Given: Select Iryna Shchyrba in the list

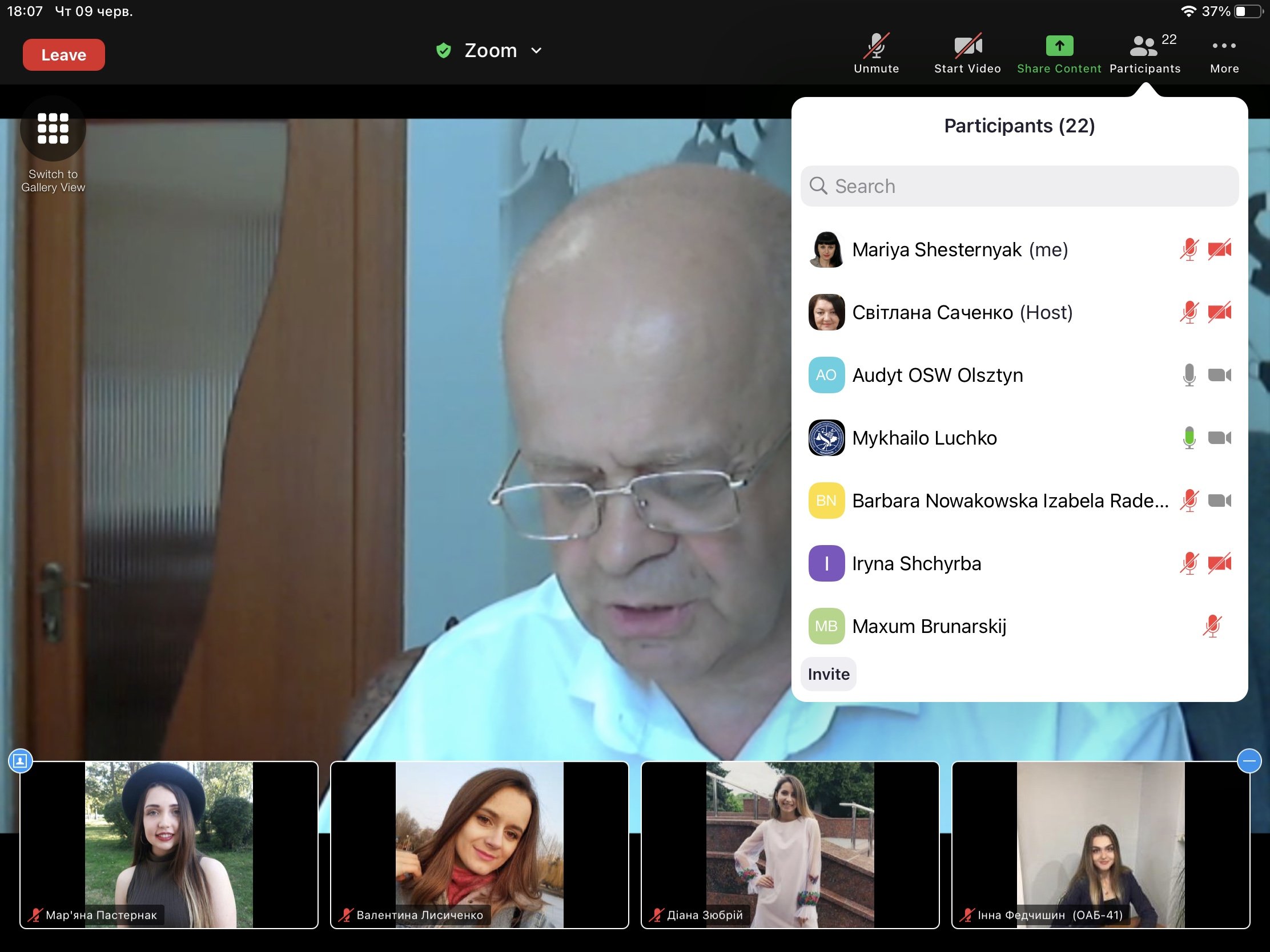Looking at the screenshot, I should coord(1019,563).
